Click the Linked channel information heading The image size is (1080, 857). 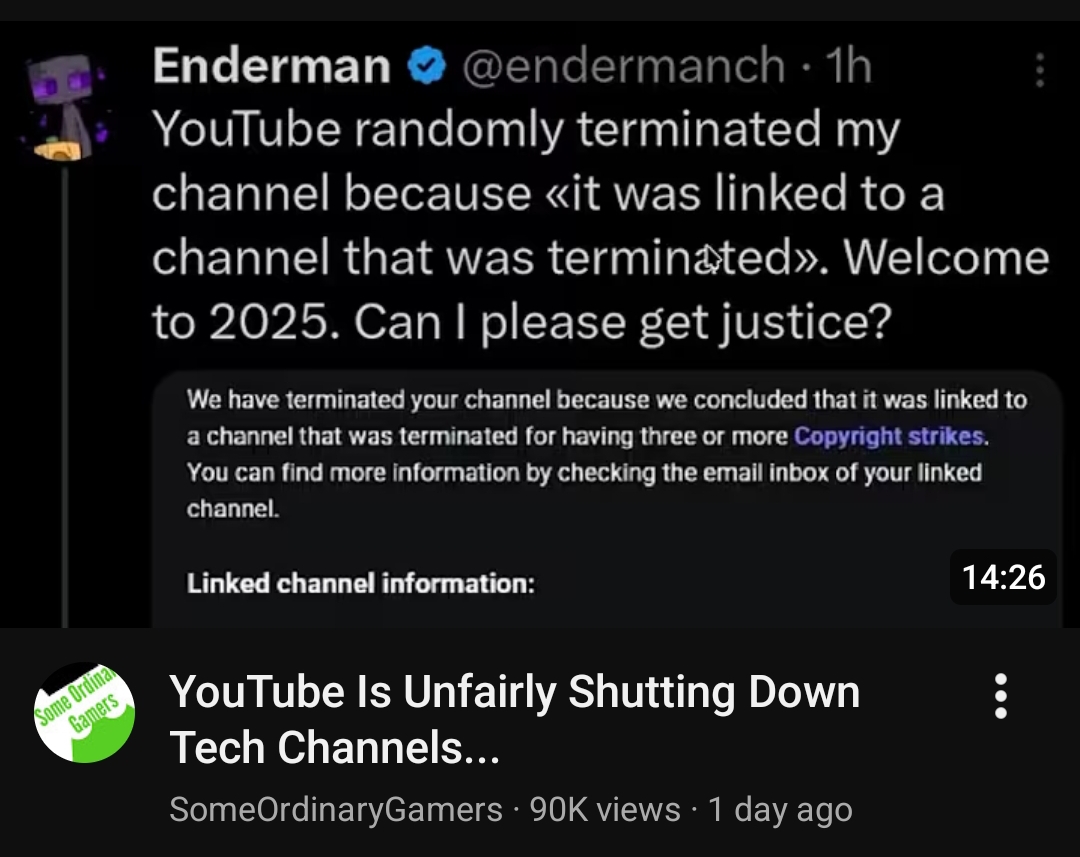coord(360,583)
